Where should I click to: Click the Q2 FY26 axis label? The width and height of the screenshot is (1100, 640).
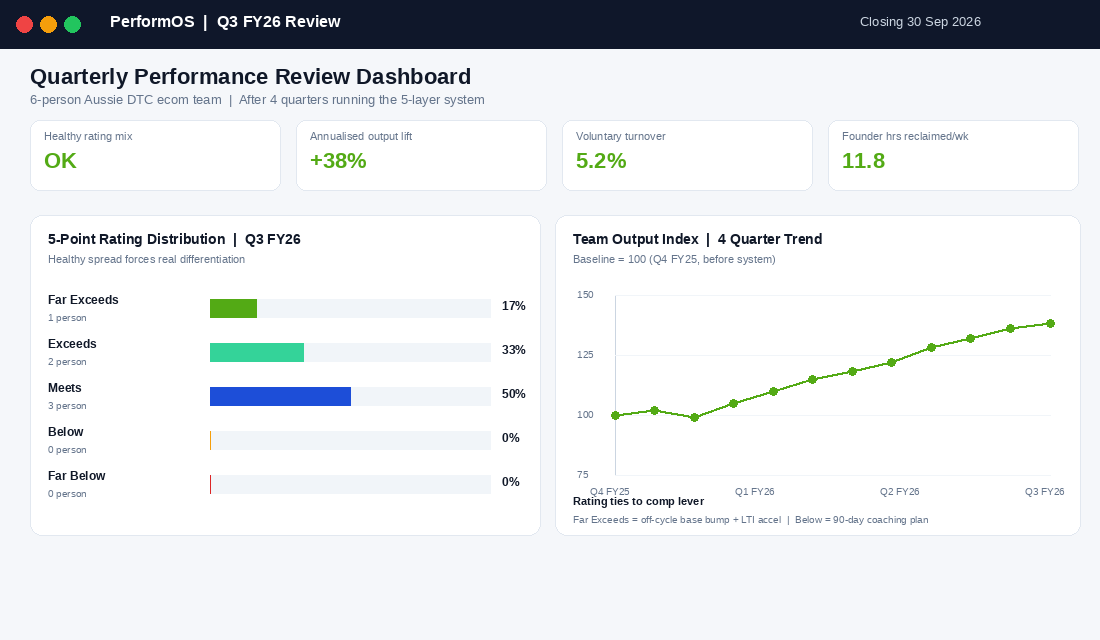pyautogui.click(x=899, y=491)
